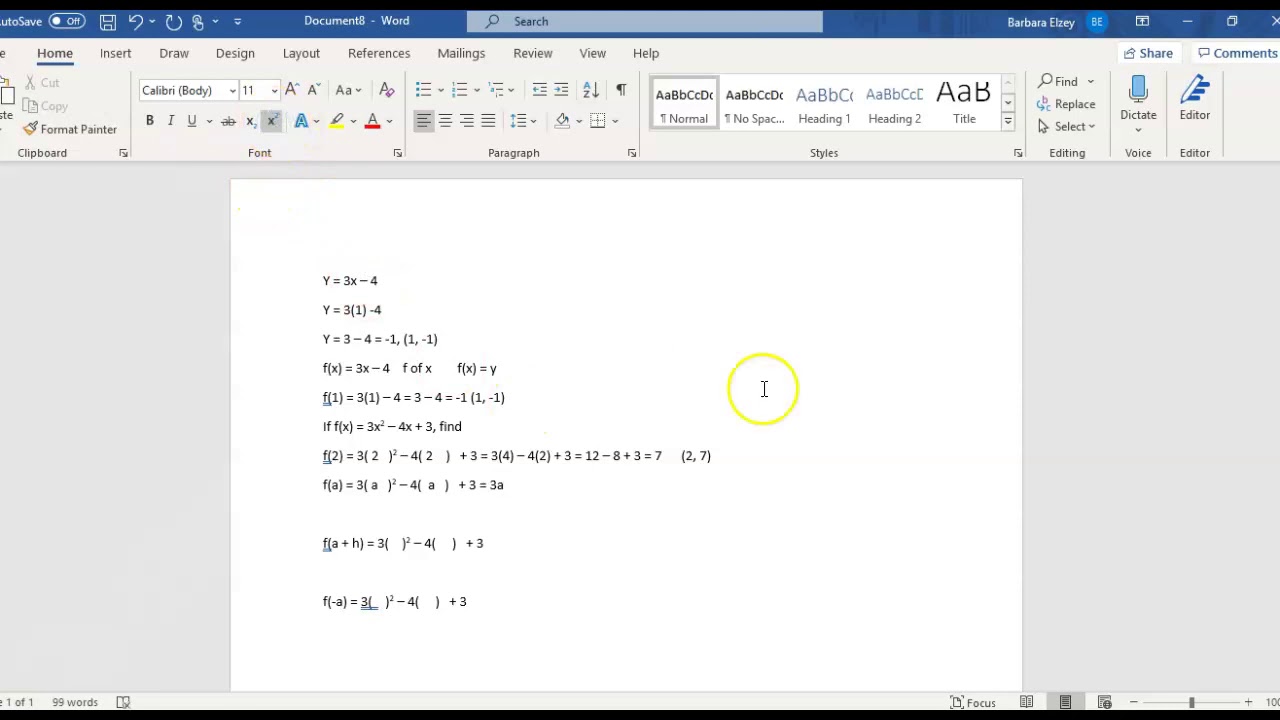Image resolution: width=1280 pixels, height=720 pixels.
Task: Open the Paragraph dialog launcher
Action: [x=632, y=153]
